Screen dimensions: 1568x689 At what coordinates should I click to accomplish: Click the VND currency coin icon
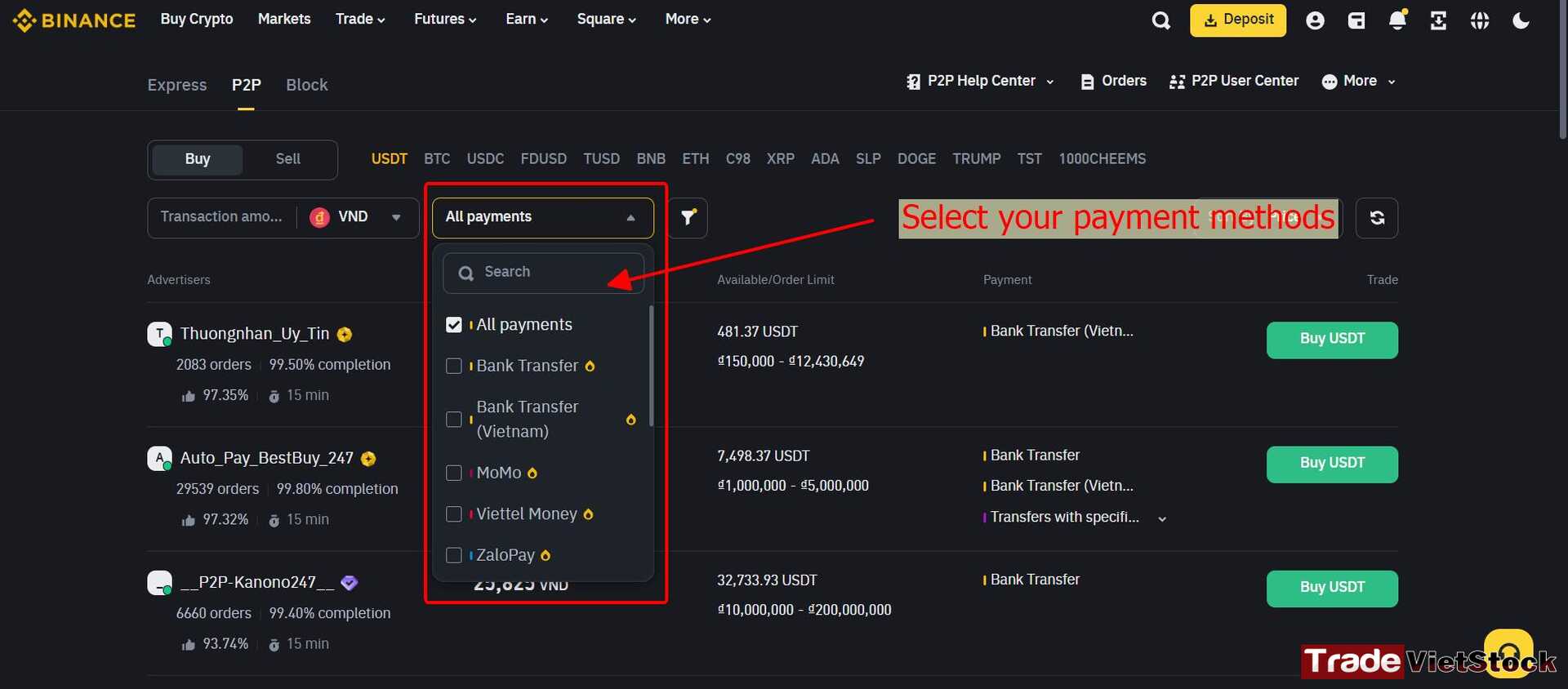pyautogui.click(x=319, y=217)
